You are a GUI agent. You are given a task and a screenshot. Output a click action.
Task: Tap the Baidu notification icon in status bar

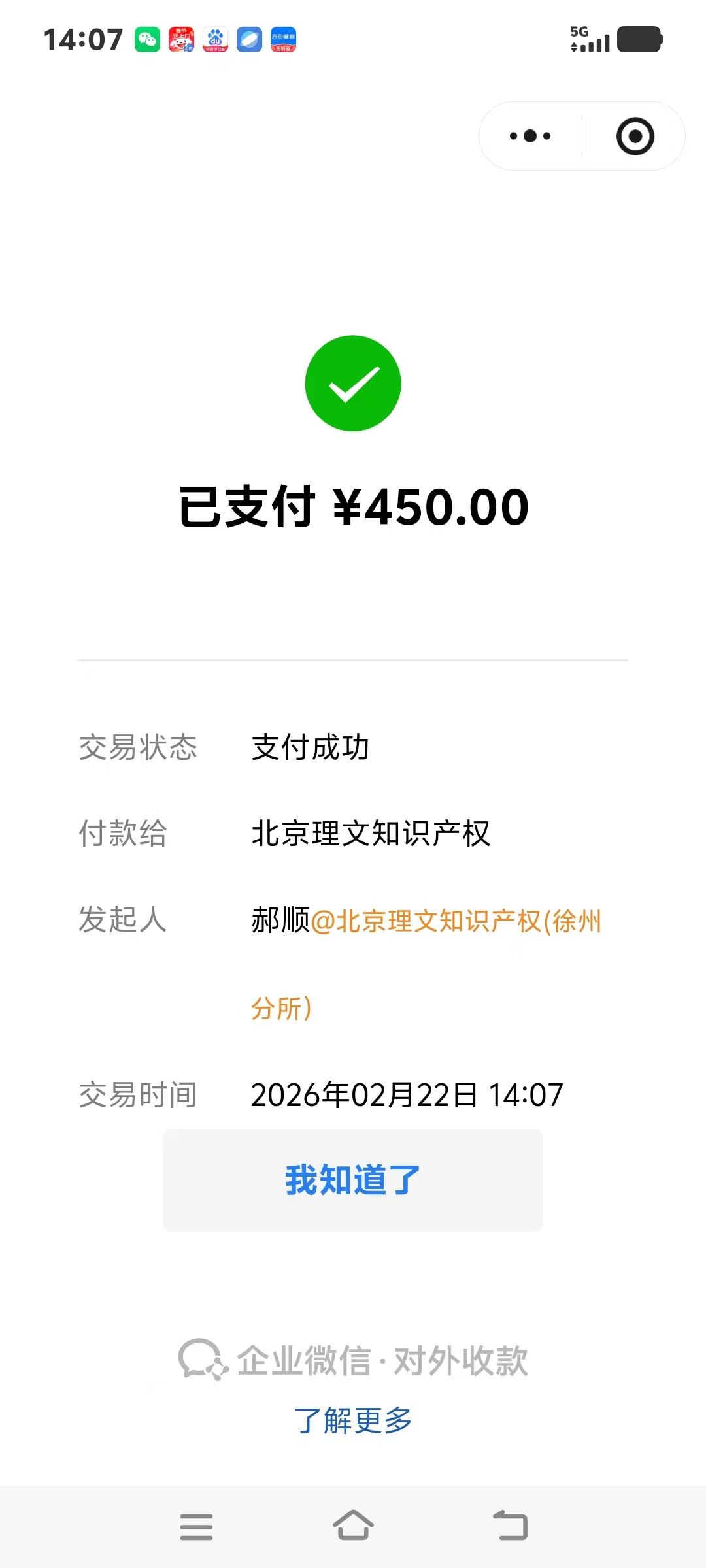pyautogui.click(x=215, y=40)
